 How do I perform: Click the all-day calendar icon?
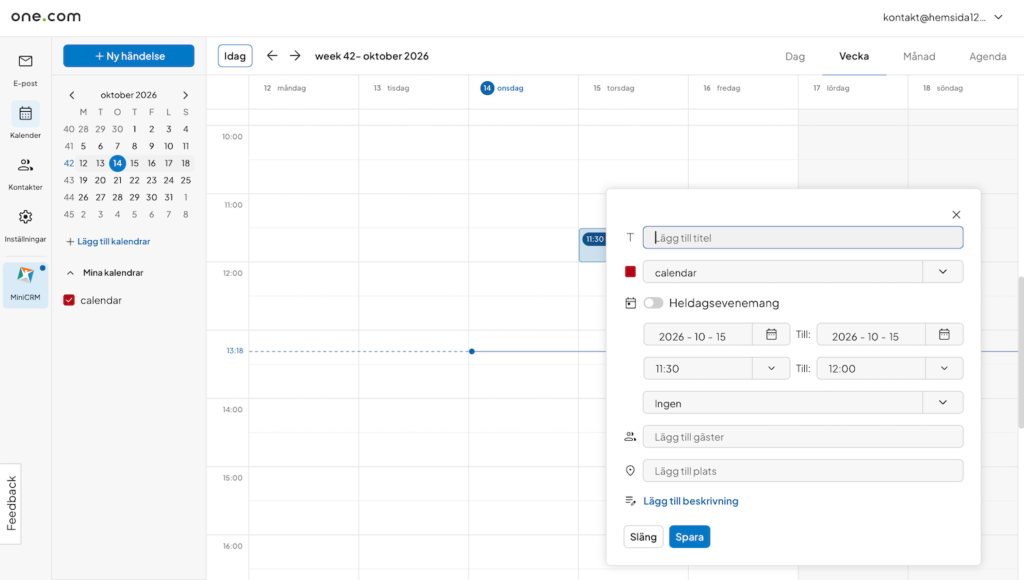(630, 303)
